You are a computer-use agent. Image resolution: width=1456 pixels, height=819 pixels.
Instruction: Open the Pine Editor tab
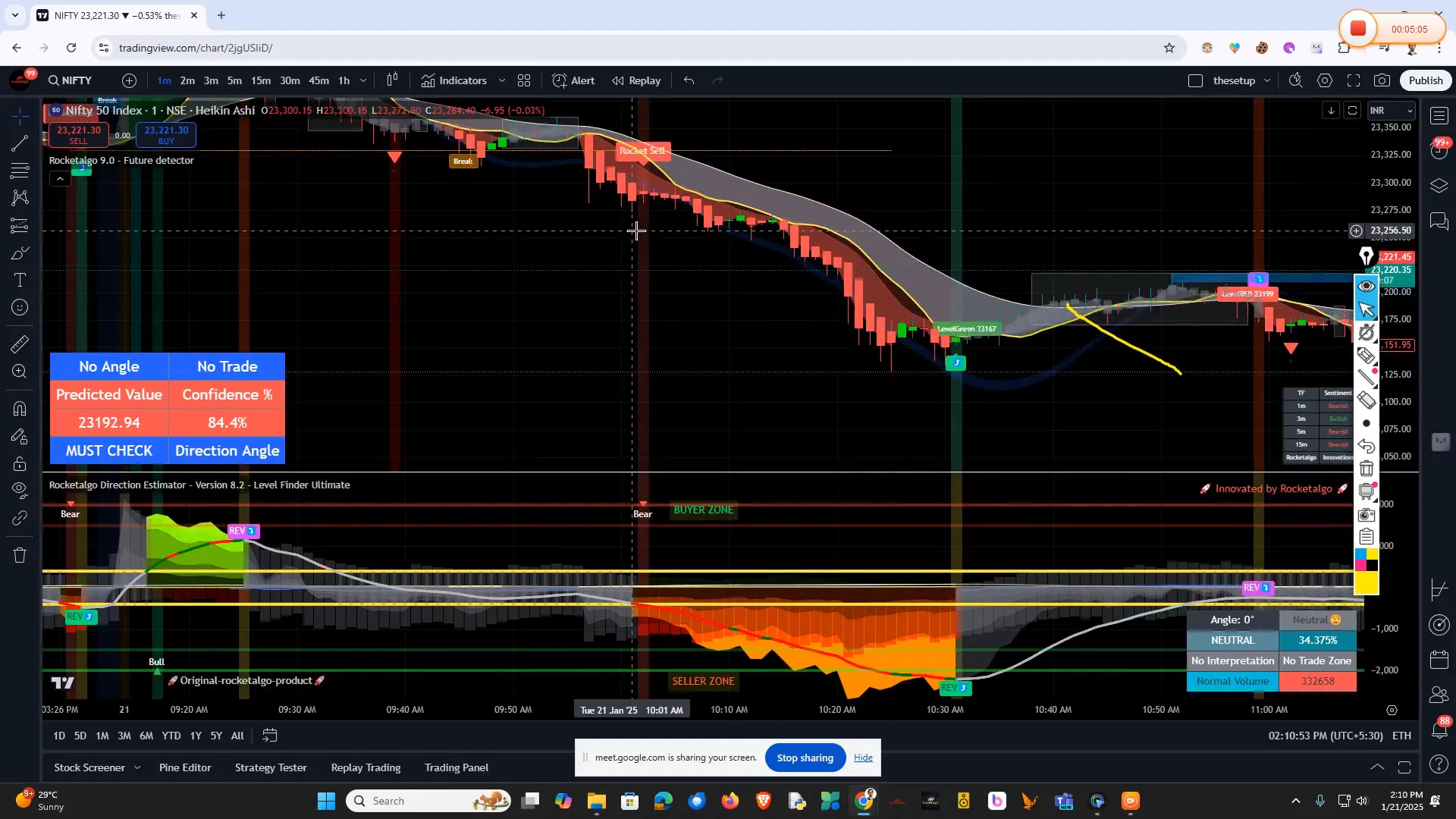pos(185,767)
